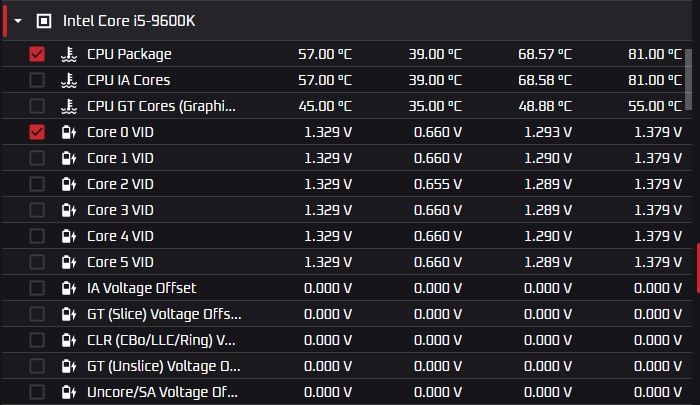
Task: Select the Core 4 VID row label
Action: tap(120, 236)
